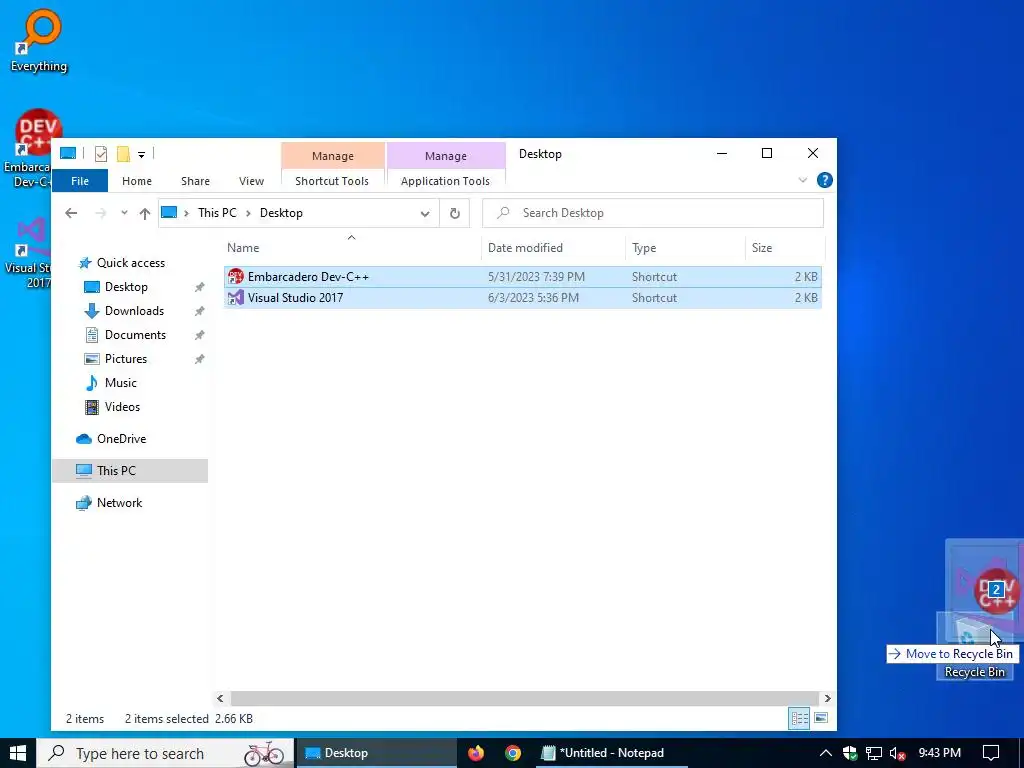Open recent locations dropdown arrow

[124, 213]
